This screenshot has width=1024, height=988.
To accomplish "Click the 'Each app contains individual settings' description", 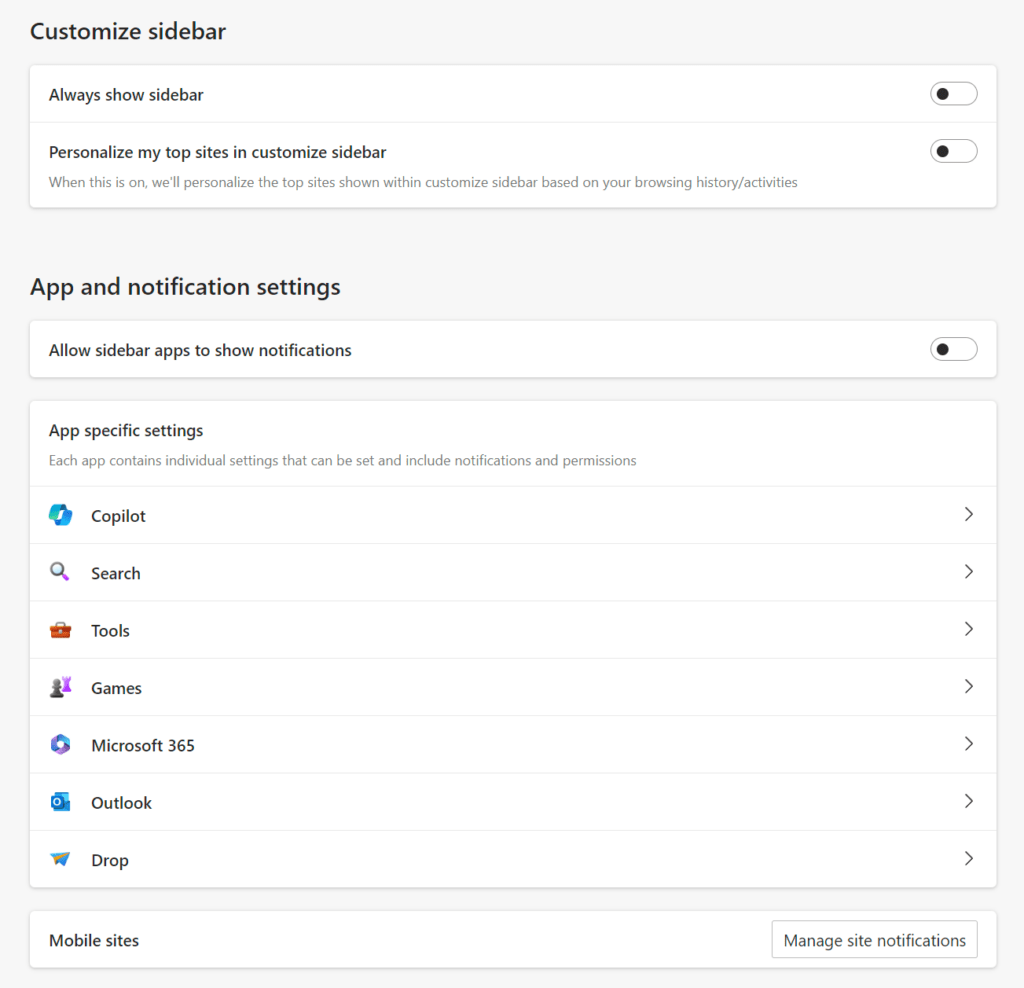I will [342, 460].
